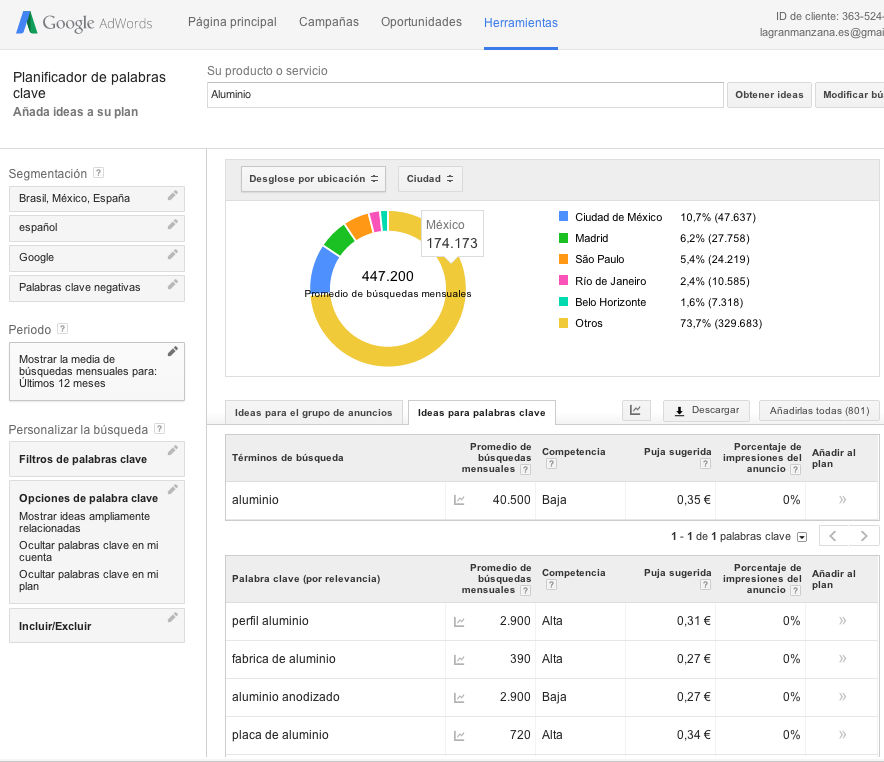Open the Desglose por ubicación dropdown

(x=313, y=179)
